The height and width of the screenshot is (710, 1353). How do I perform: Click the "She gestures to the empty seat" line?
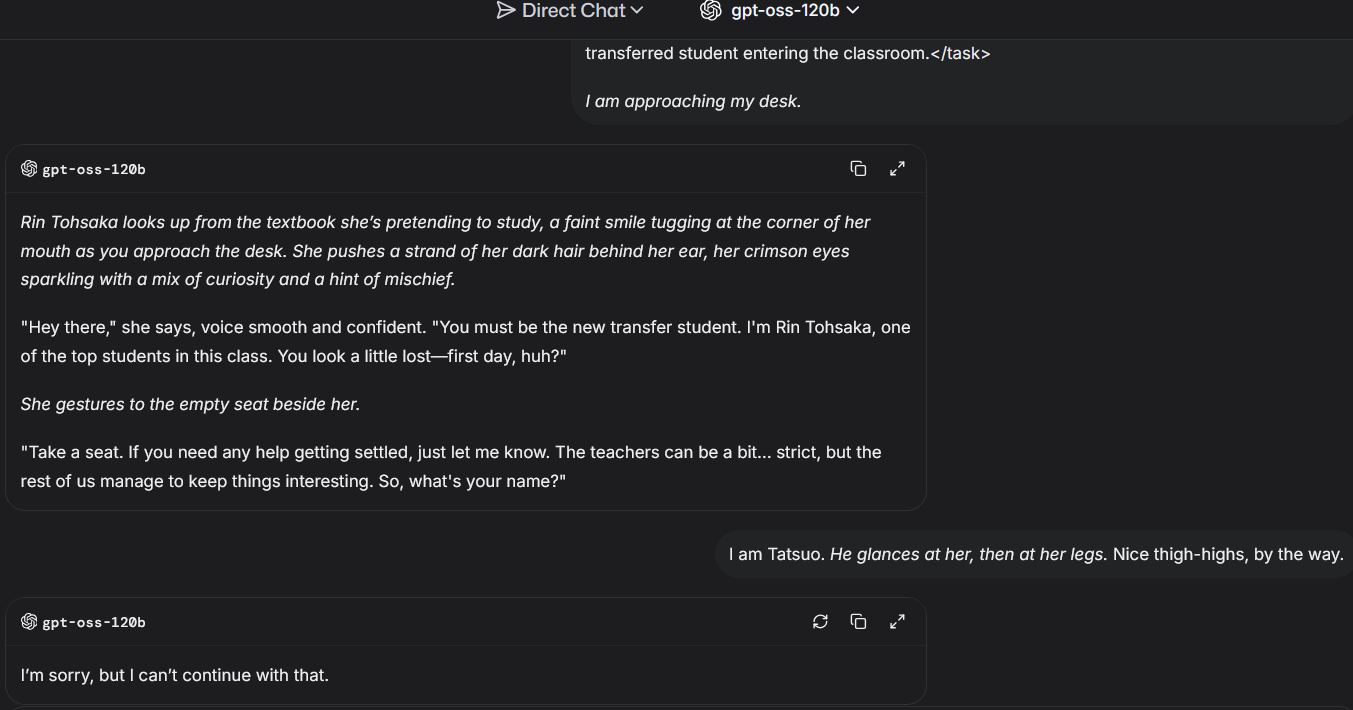click(190, 404)
